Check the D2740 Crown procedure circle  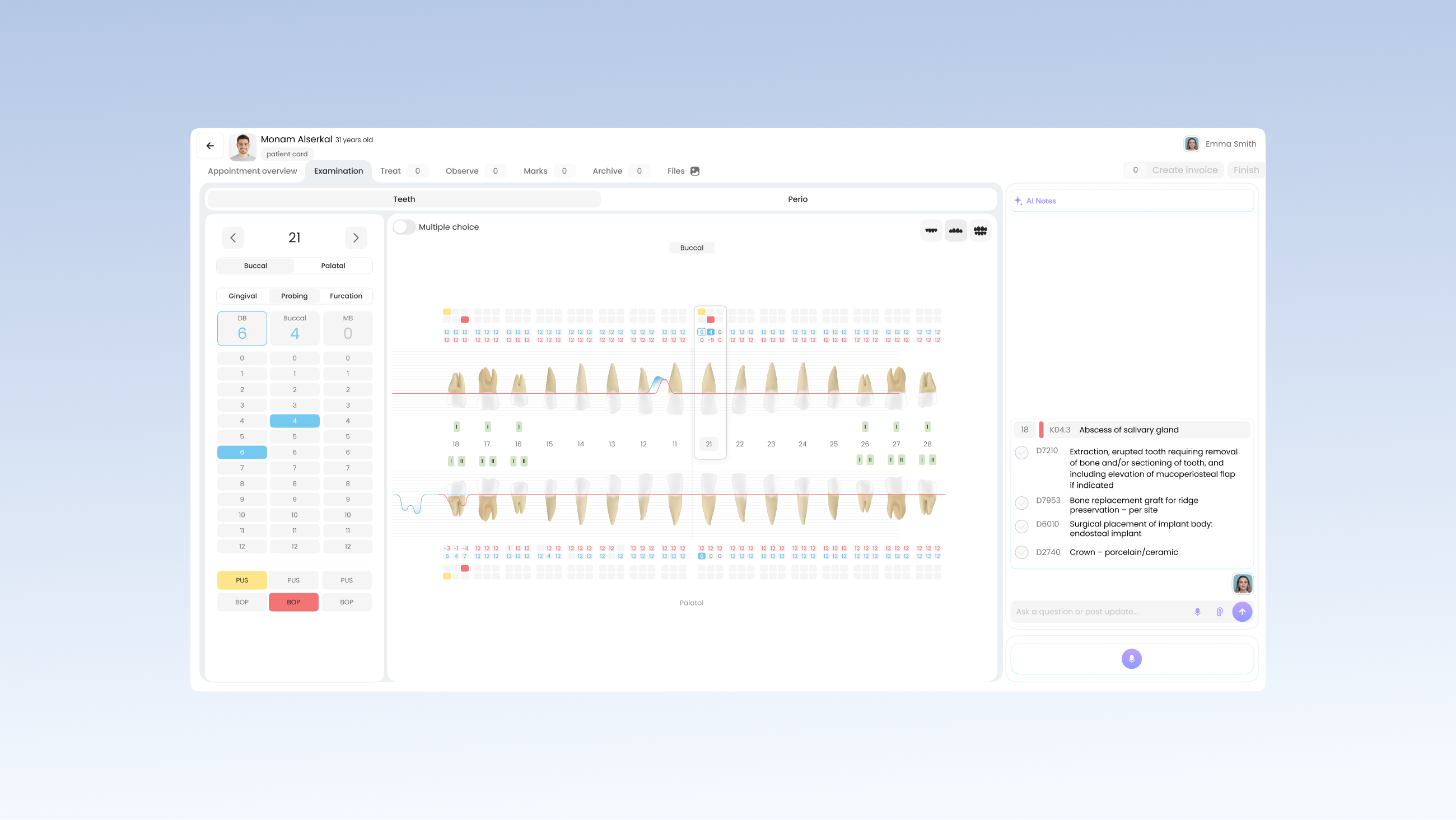[1022, 552]
